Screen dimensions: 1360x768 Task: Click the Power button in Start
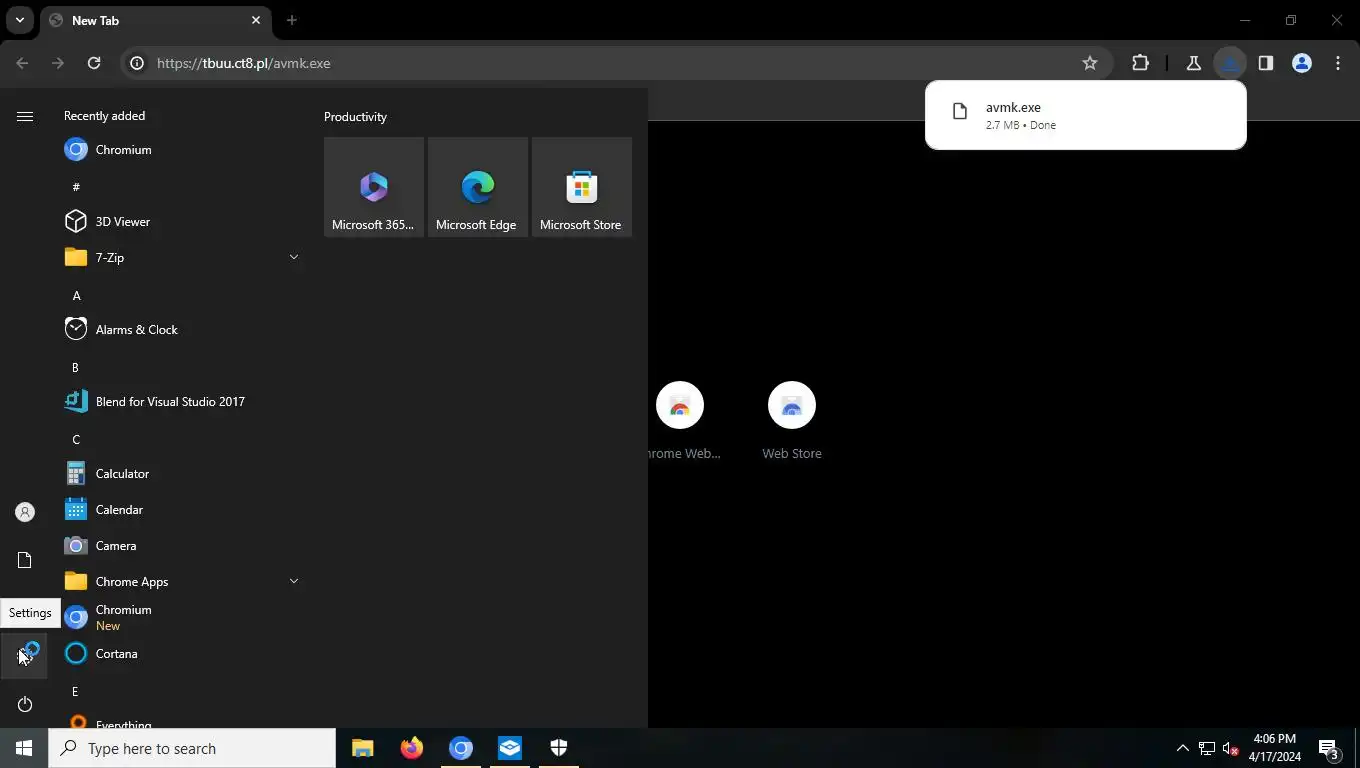25,704
